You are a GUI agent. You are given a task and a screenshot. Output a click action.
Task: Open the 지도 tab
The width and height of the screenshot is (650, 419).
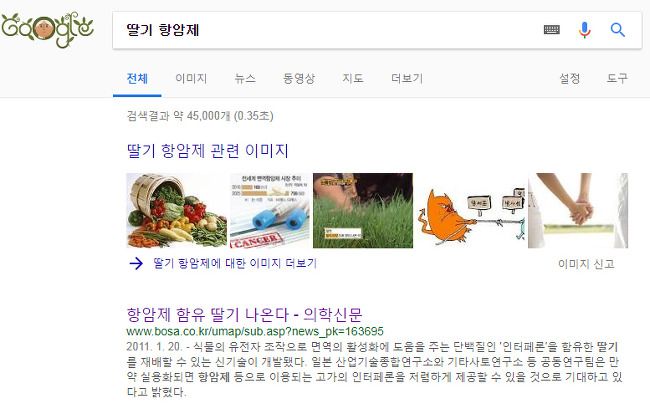[x=353, y=78]
